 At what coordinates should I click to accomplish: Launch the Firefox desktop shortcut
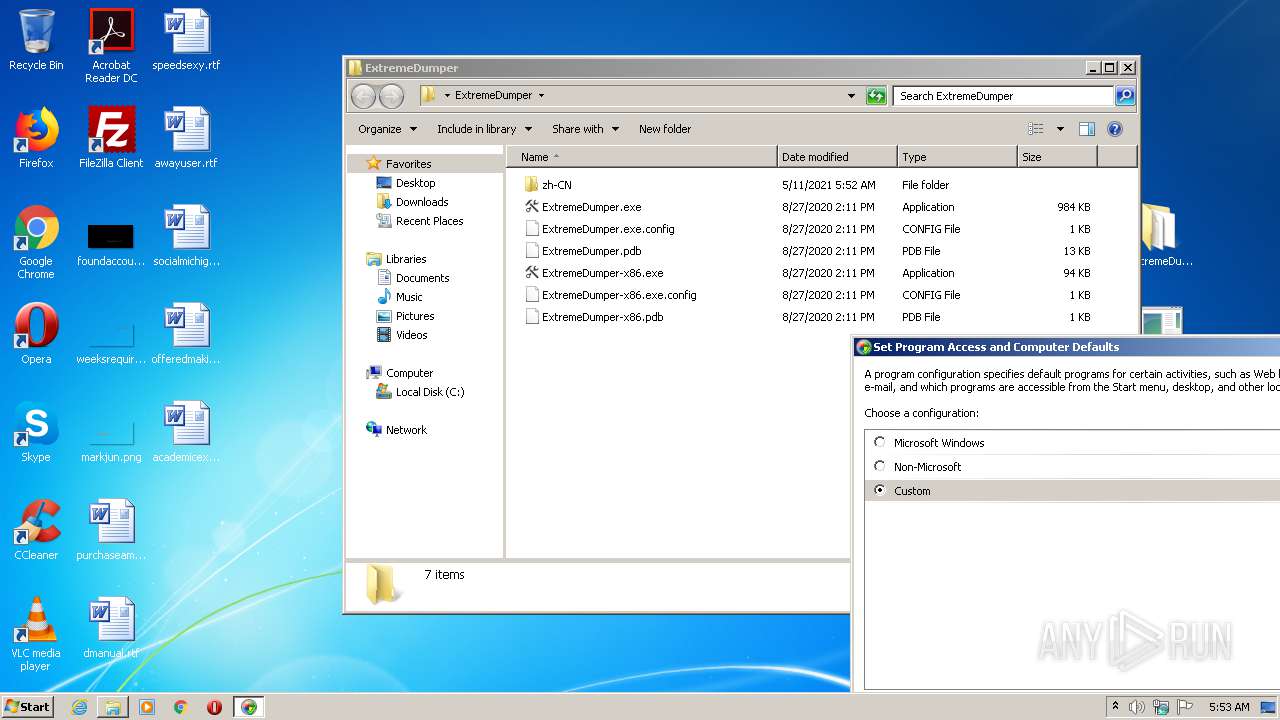[x=36, y=138]
